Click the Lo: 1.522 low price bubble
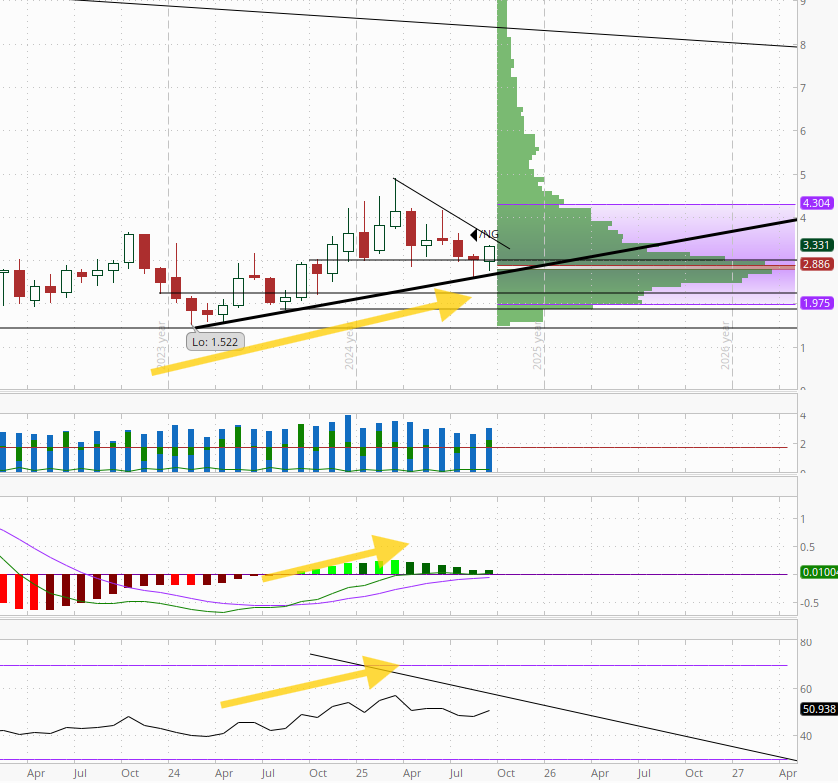 tap(215, 342)
